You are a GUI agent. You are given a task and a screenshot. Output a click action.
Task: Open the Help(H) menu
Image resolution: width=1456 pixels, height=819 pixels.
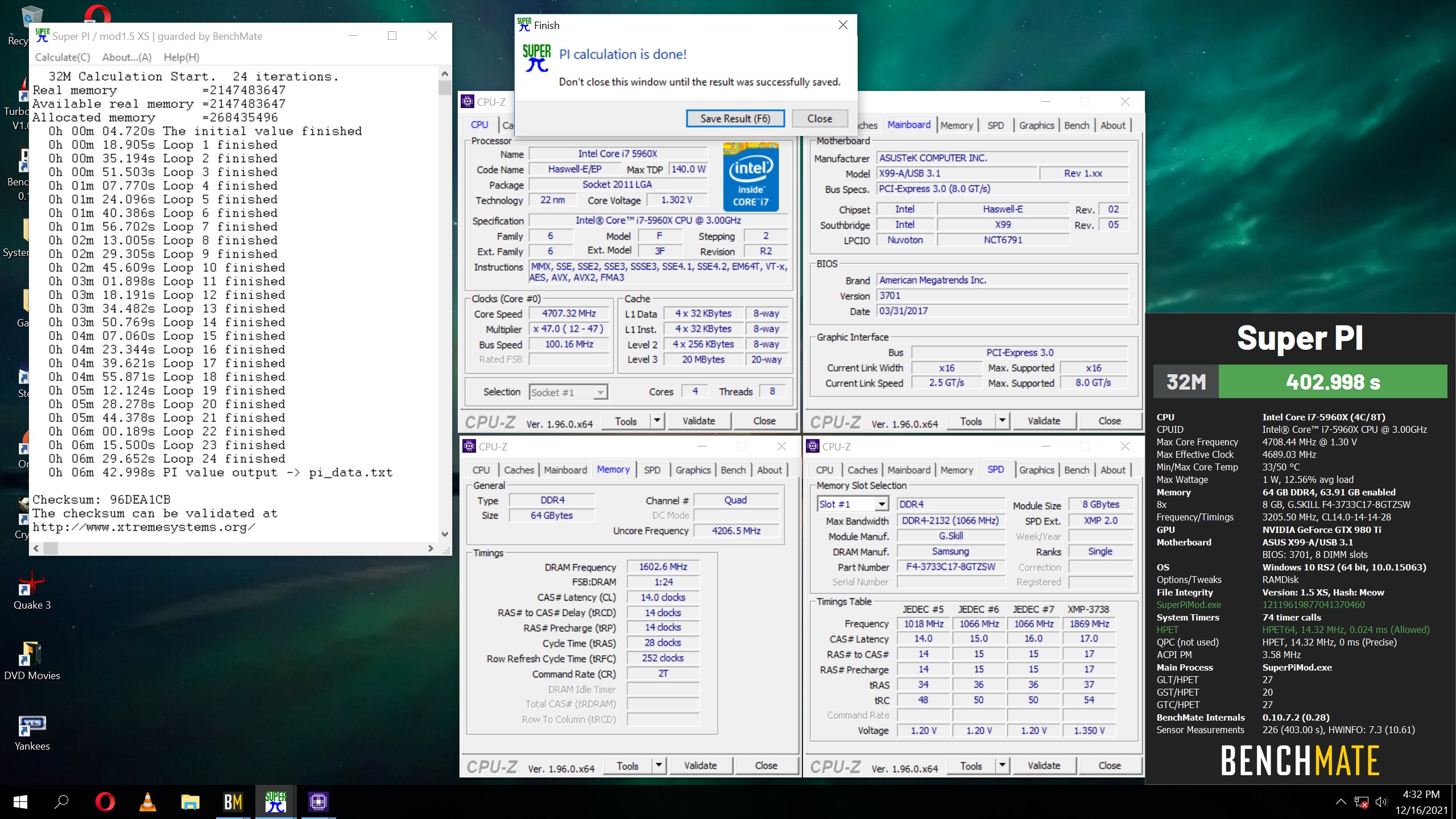point(181,57)
